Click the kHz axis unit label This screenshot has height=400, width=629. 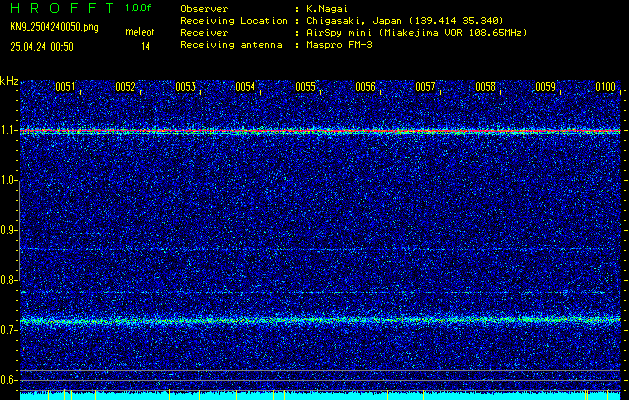click(x=9, y=81)
